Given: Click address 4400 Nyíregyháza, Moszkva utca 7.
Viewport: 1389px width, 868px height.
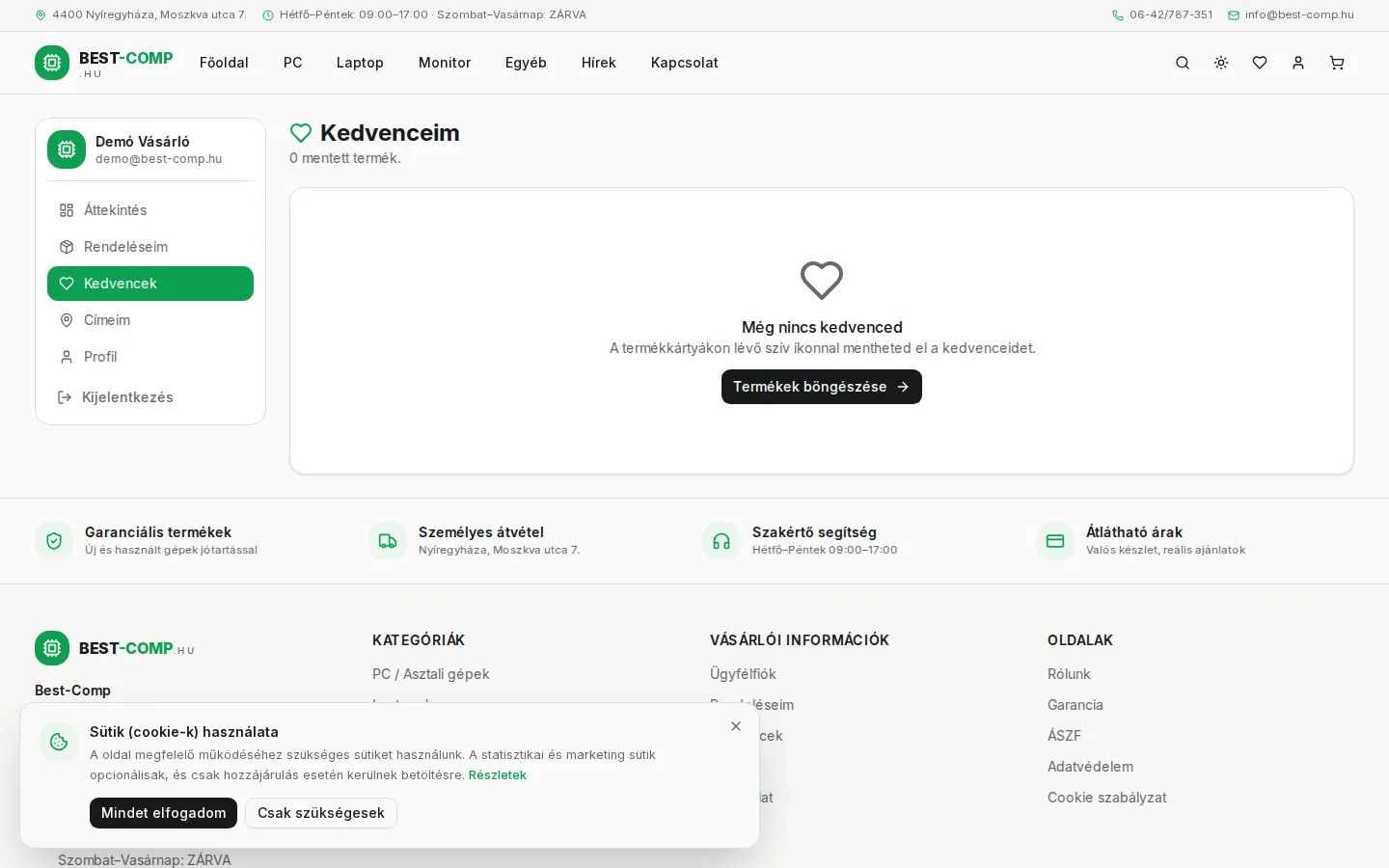Looking at the screenshot, I should [x=150, y=15].
